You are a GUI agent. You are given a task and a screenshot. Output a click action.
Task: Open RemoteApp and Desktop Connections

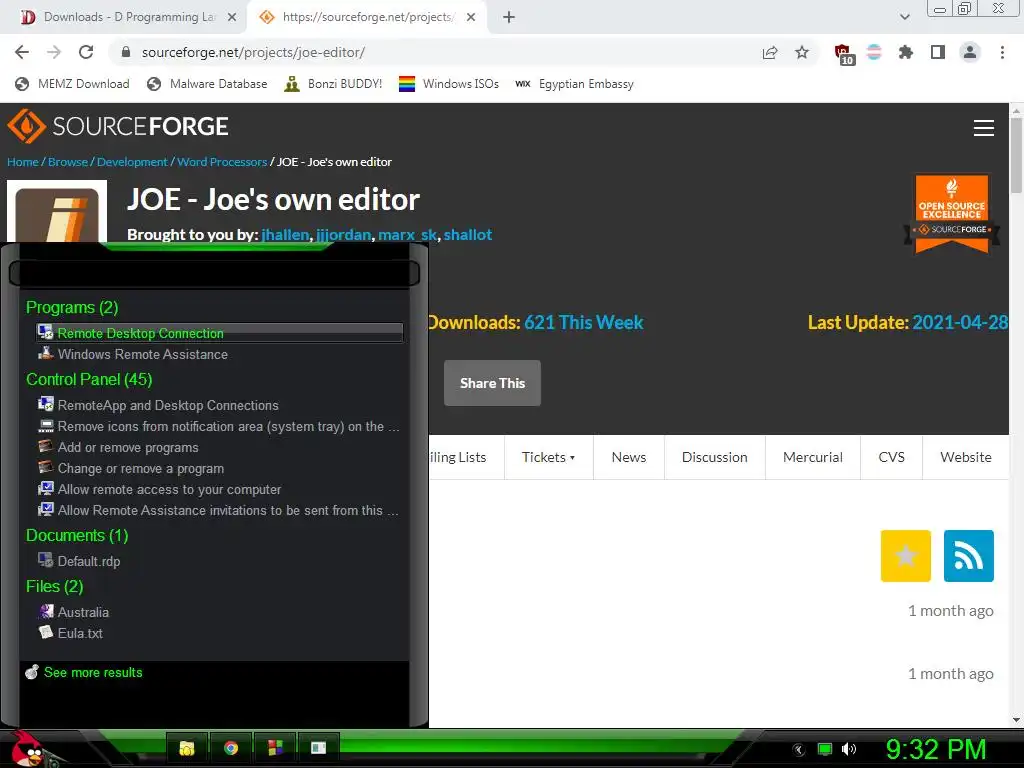pos(219,405)
